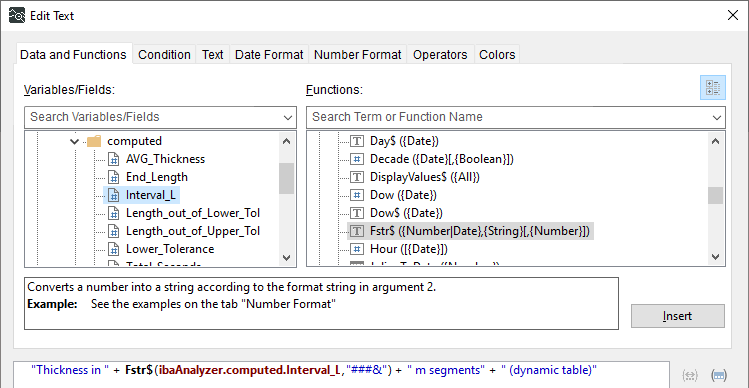
Task: Select the computed folder icon
Action: pos(95,141)
